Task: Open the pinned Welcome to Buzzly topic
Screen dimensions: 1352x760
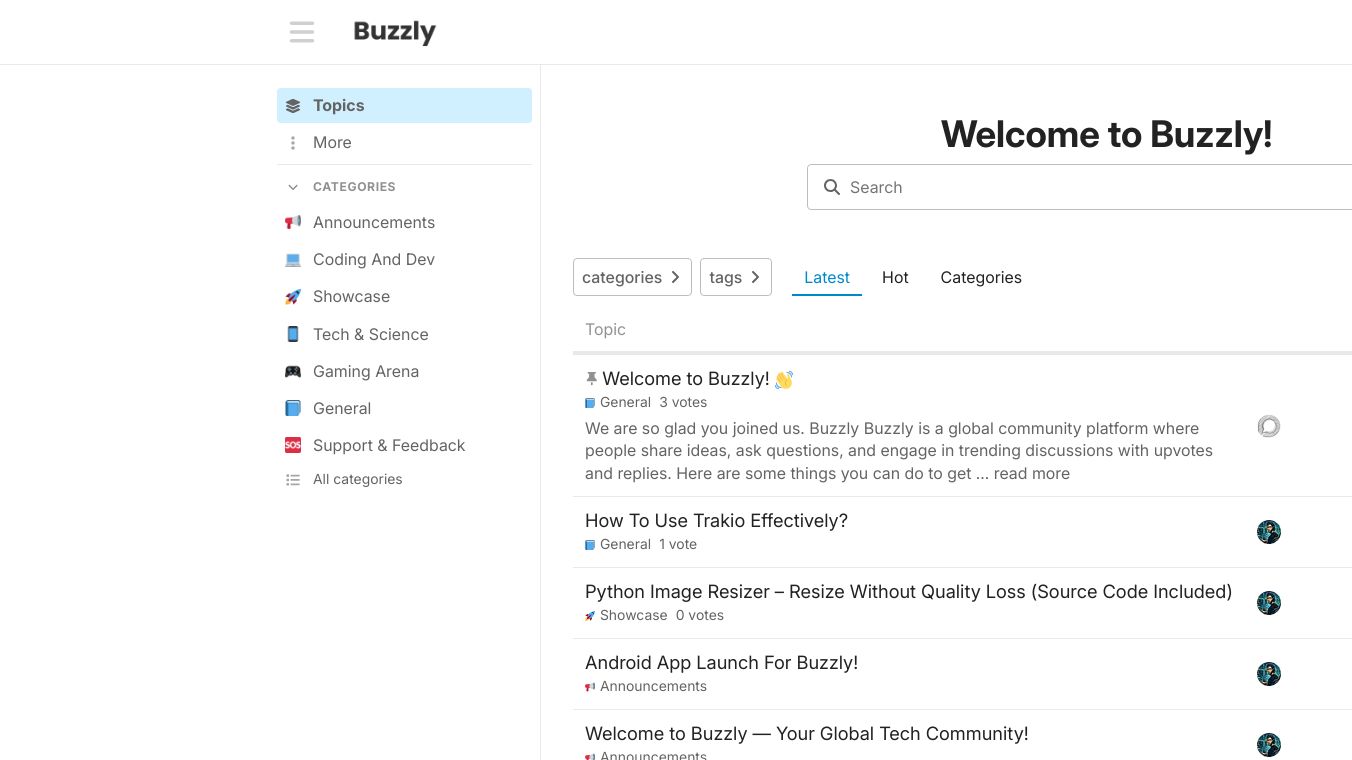Action: point(689,379)
